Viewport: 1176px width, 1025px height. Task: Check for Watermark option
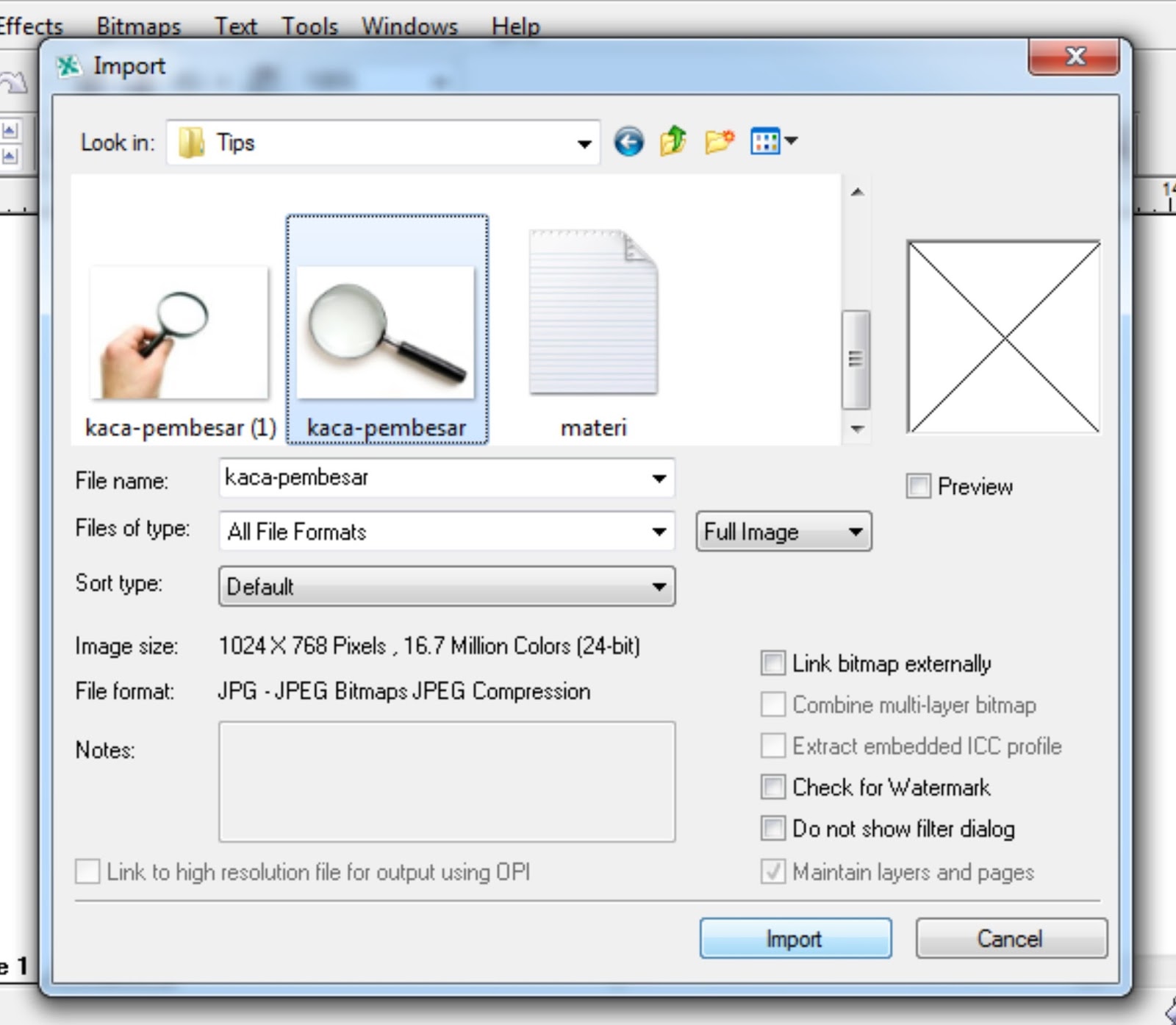[772, 787]
